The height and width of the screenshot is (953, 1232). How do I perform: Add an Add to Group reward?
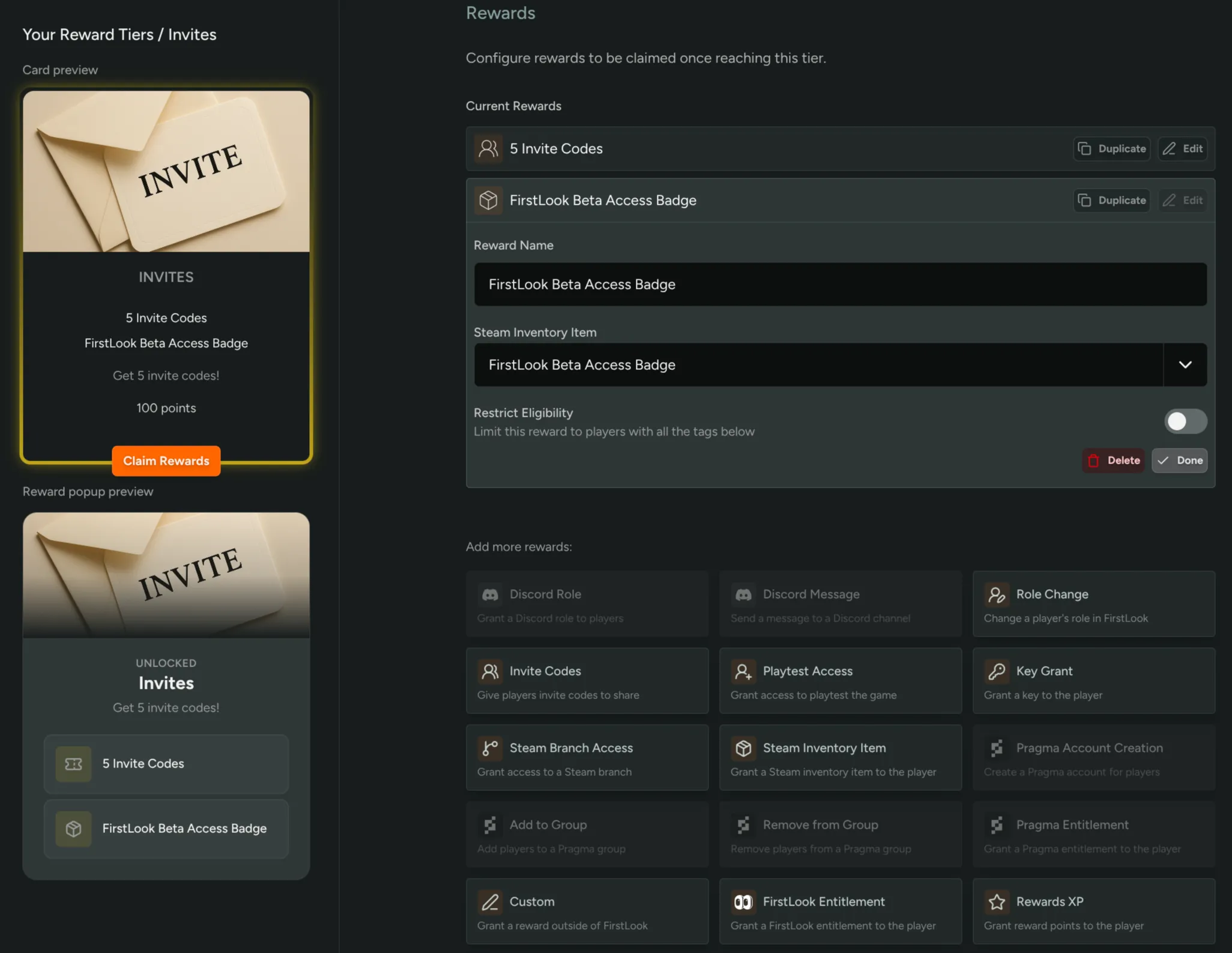pos(587,834)
